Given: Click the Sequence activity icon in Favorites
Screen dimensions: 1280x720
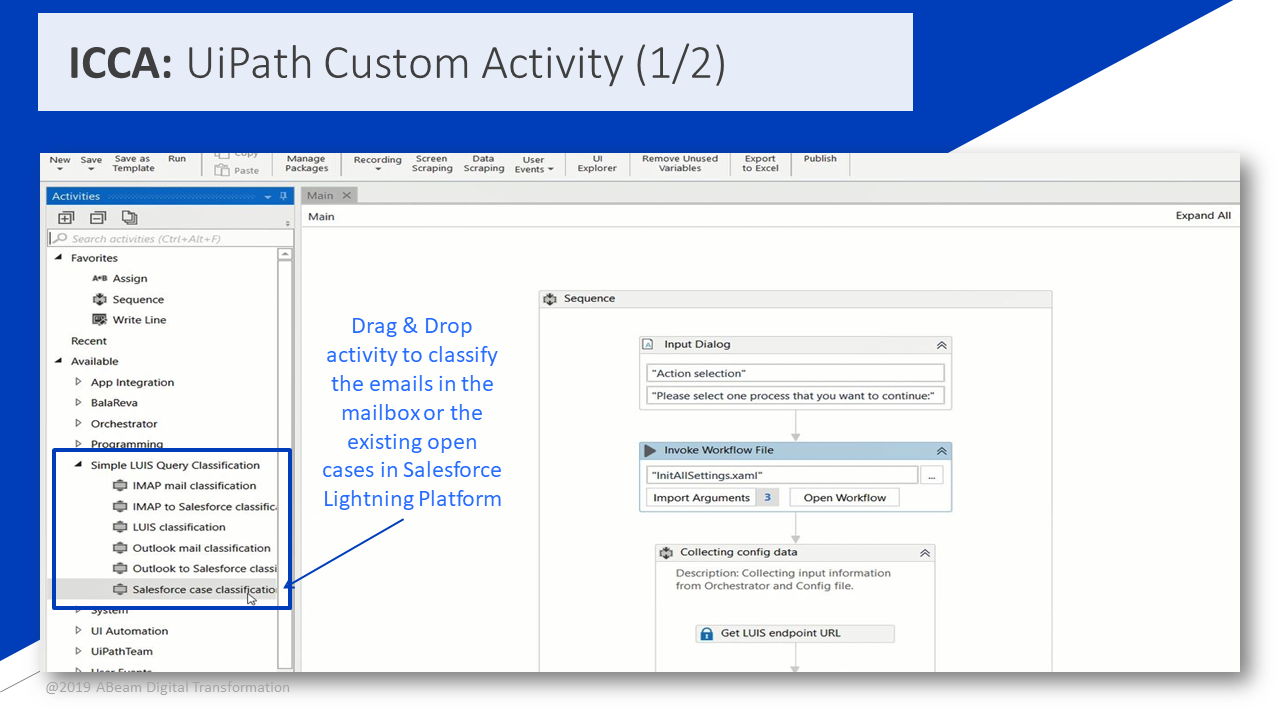Looking at the screenshot, I should coord(99,299).
